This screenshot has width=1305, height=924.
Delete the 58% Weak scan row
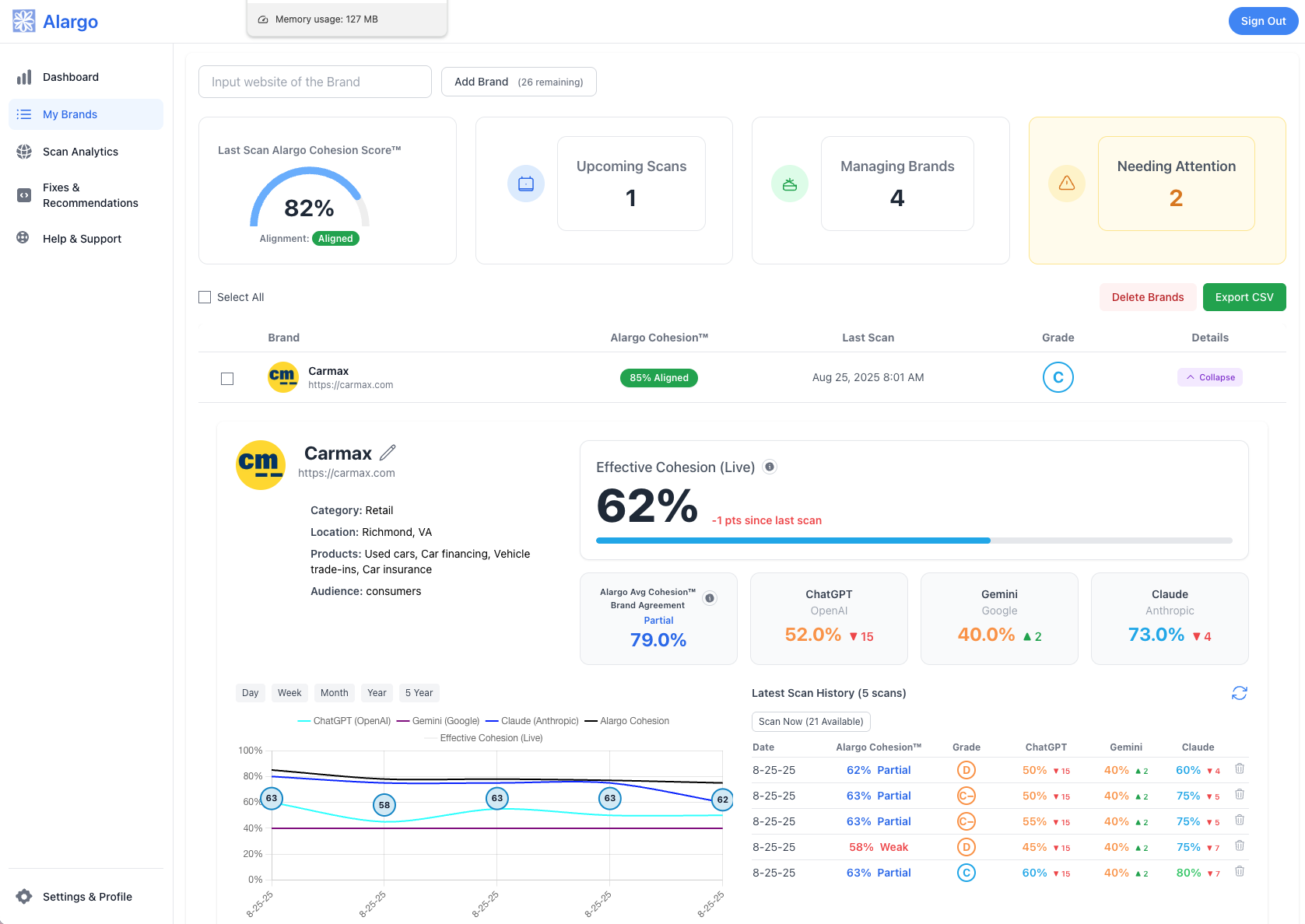[x=1240, y=846]
